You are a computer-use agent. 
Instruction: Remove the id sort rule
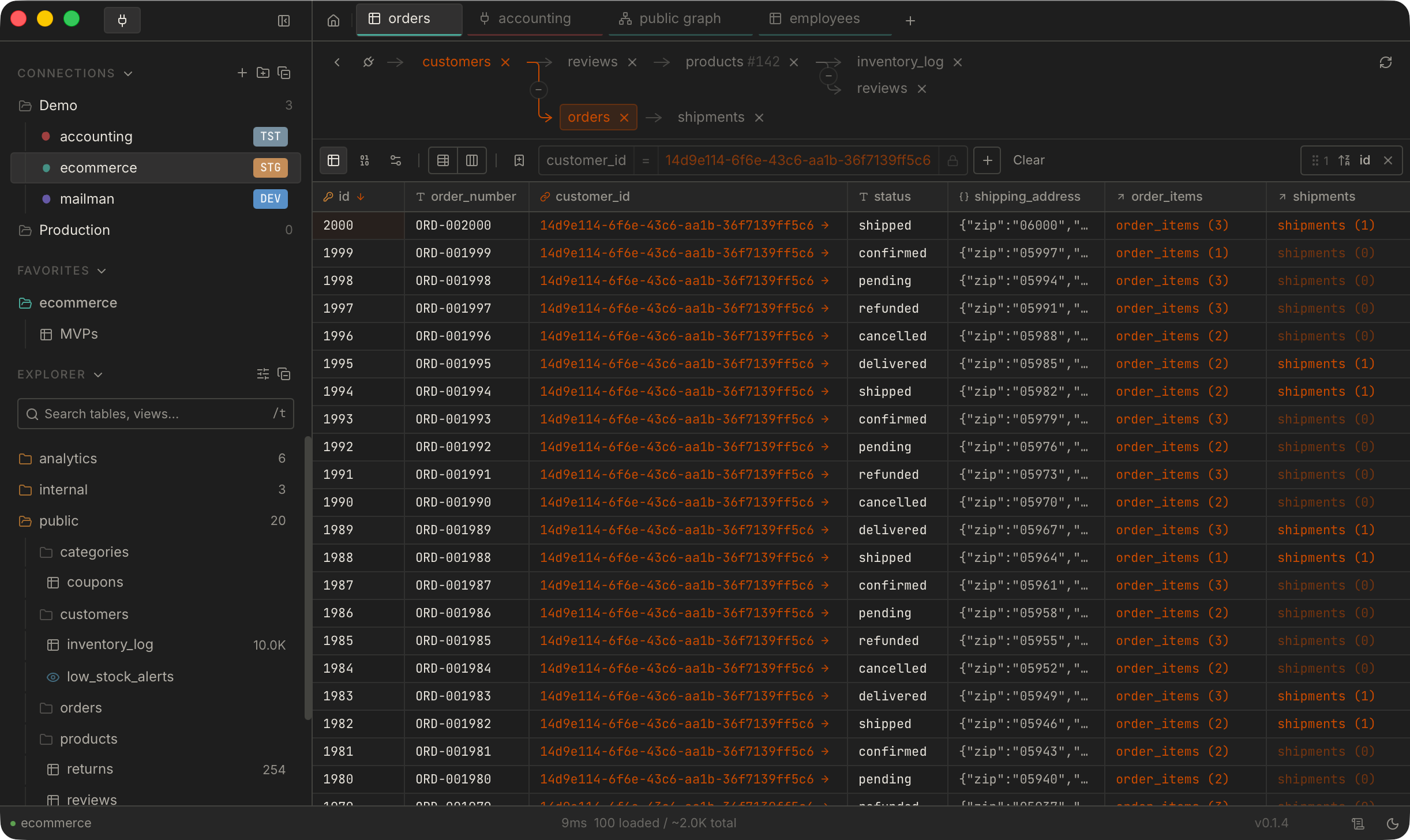(x=1388, y=160)
